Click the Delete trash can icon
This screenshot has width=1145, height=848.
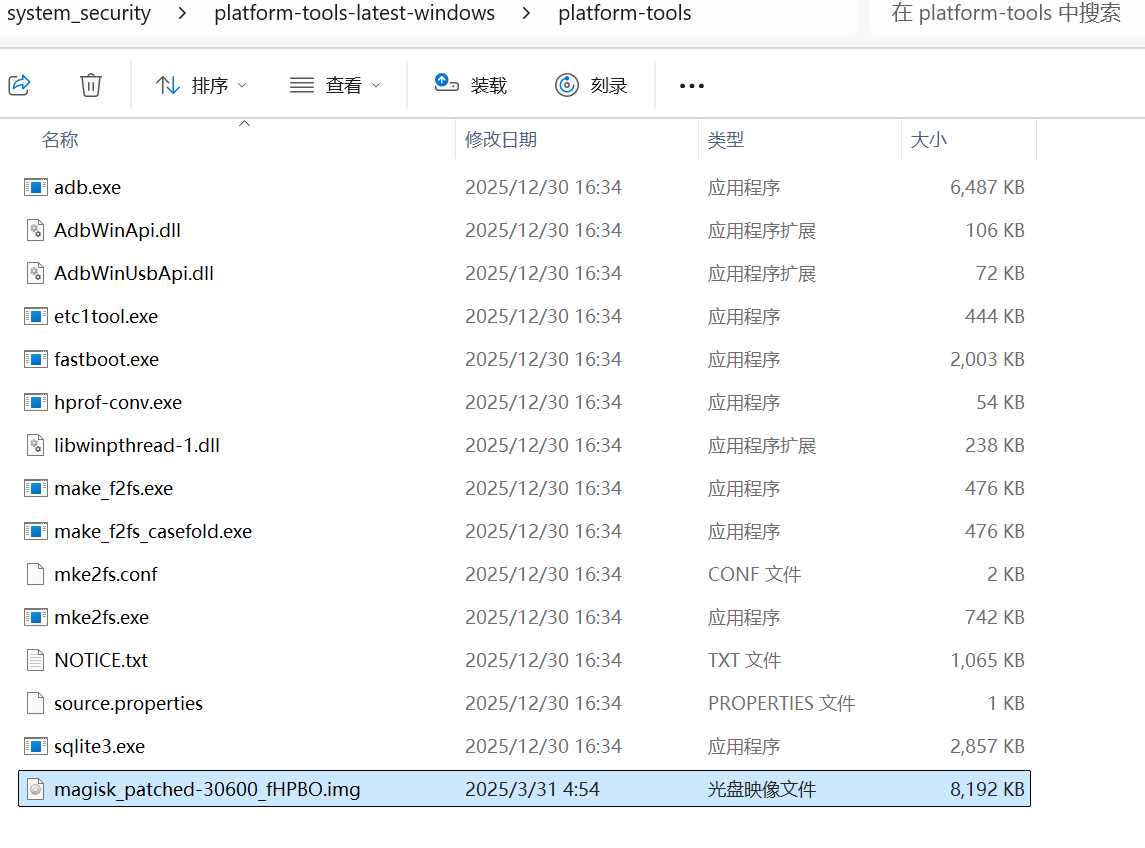click(x=91, y=85)
